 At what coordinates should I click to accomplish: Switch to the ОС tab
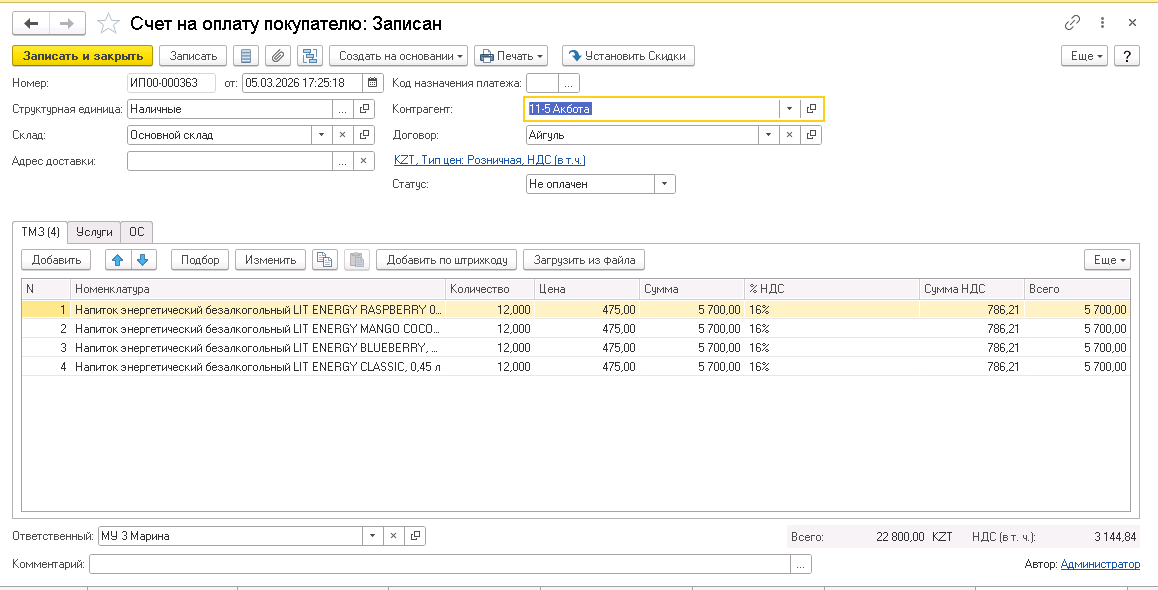click(137, 232)
